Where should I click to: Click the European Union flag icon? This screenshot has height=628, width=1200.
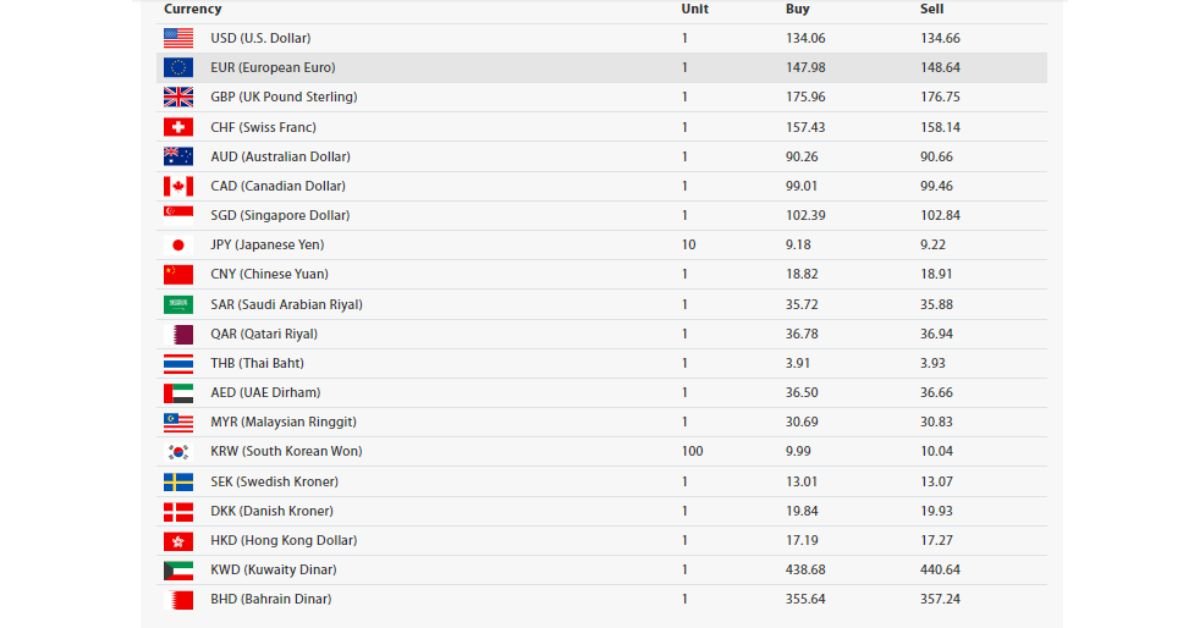click(178, 68)
